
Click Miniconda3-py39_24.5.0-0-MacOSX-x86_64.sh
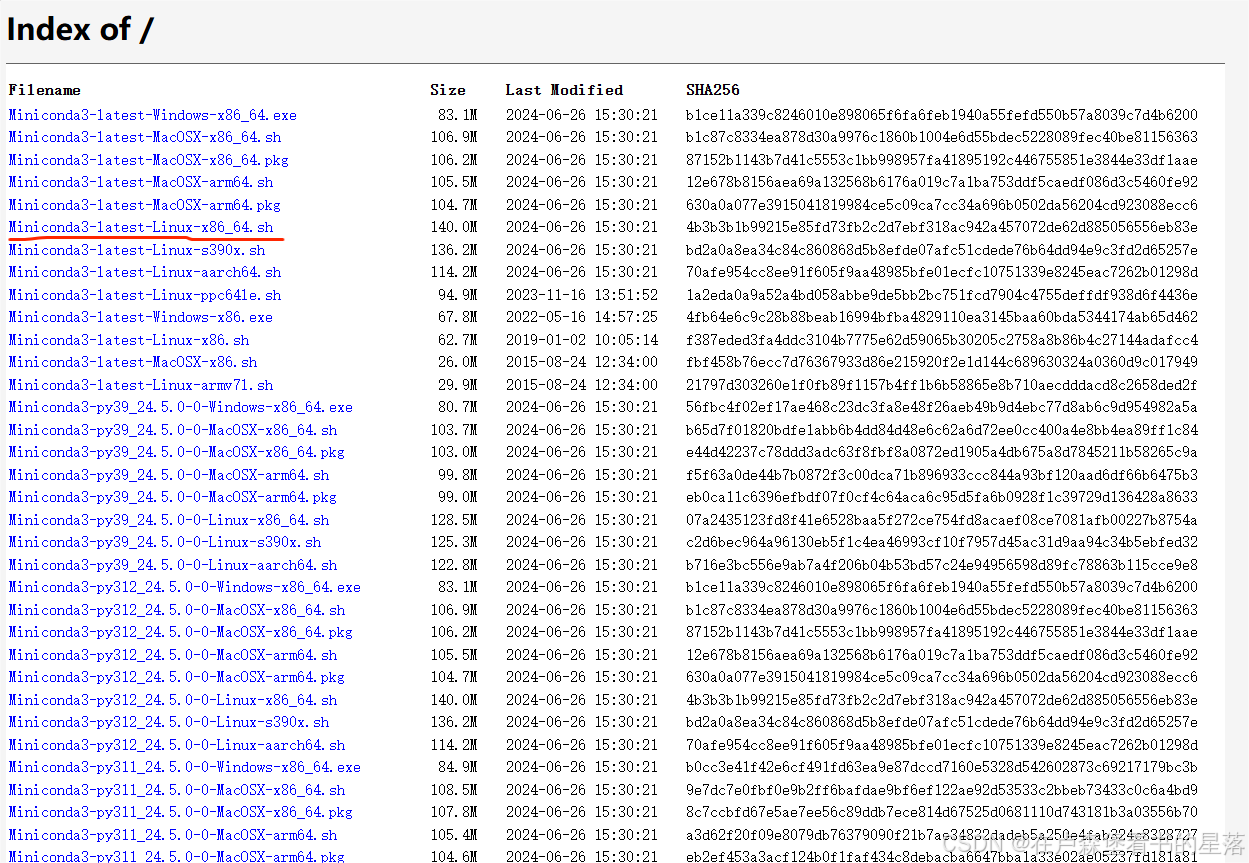pyautogui.click(x=173, y=430)
